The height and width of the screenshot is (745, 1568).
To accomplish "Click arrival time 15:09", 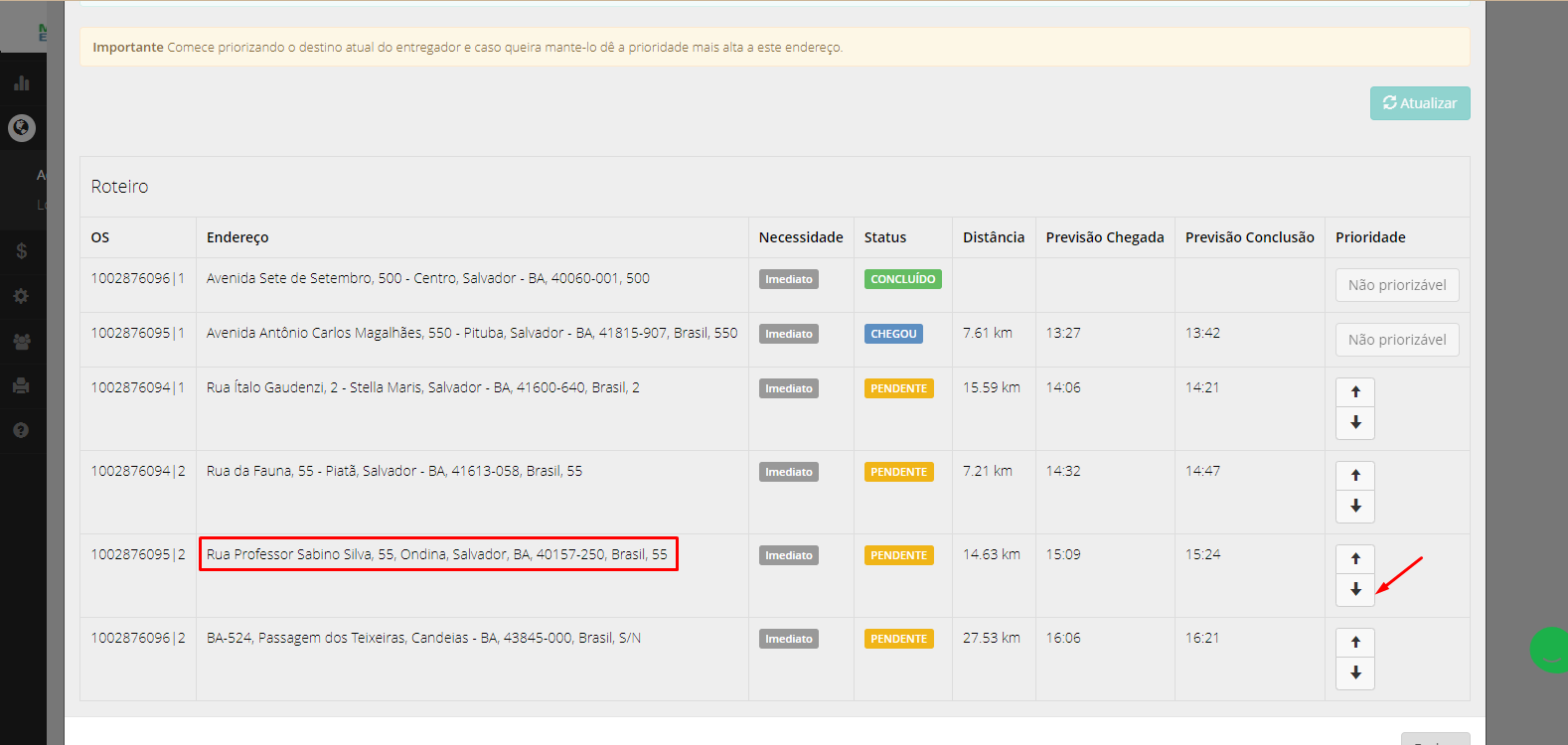I will [1063, 554].
